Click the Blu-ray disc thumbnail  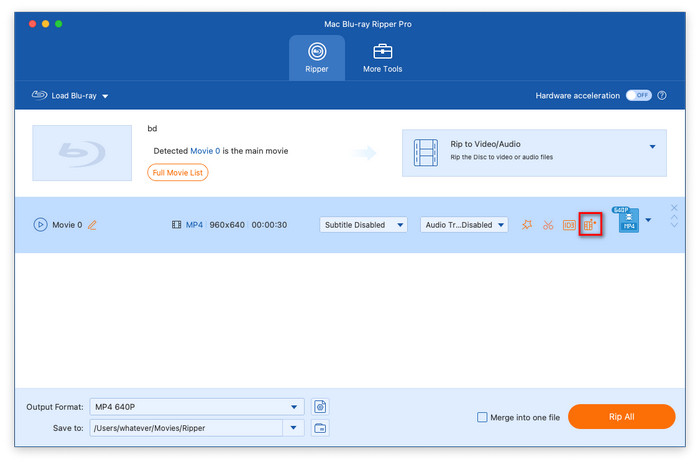click(82, 152)
